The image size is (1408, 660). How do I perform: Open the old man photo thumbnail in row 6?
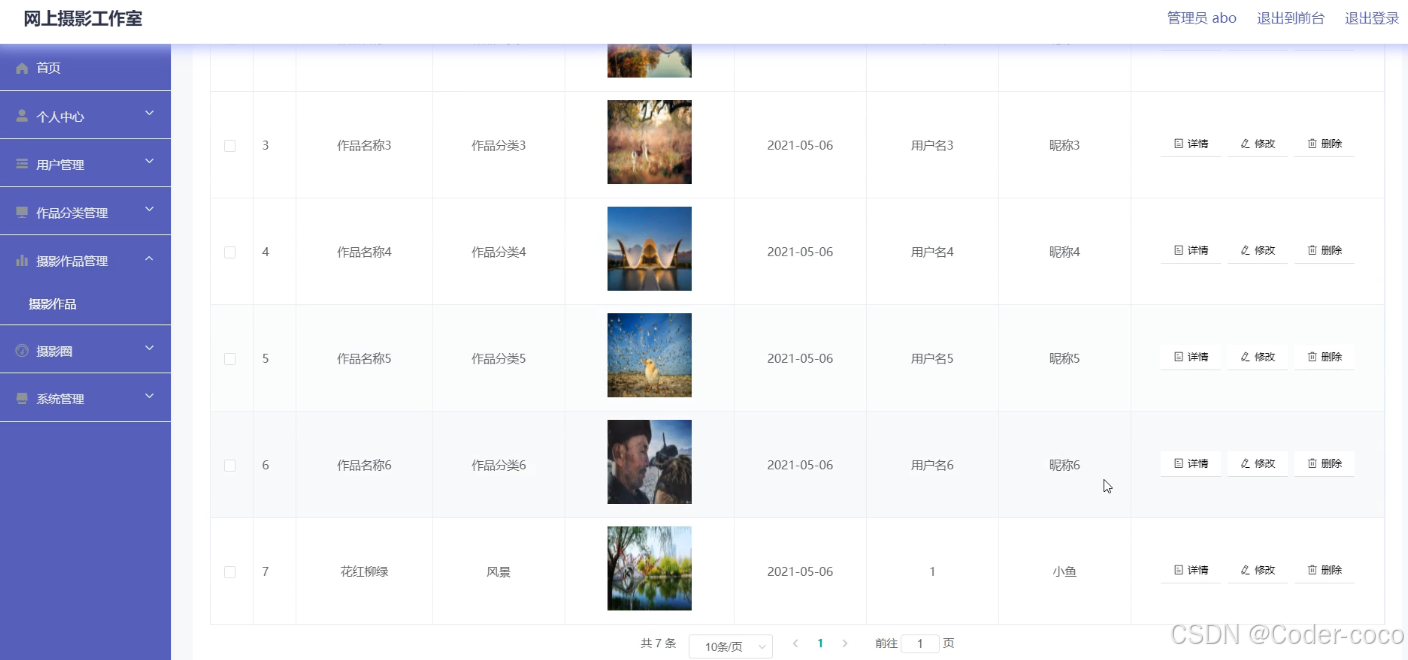(649, 462)
